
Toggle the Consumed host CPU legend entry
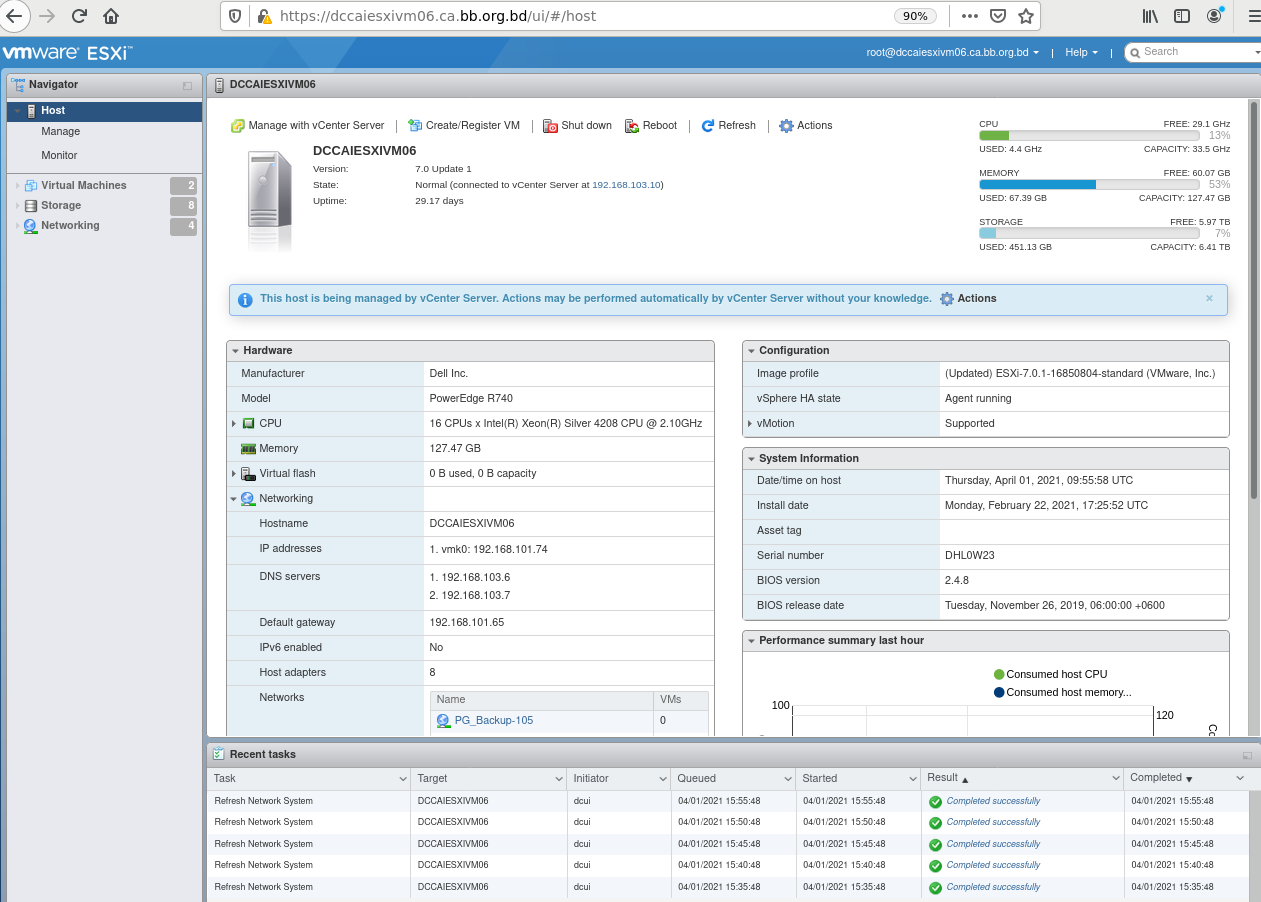pyautogui.click(x=1050, y=675)
